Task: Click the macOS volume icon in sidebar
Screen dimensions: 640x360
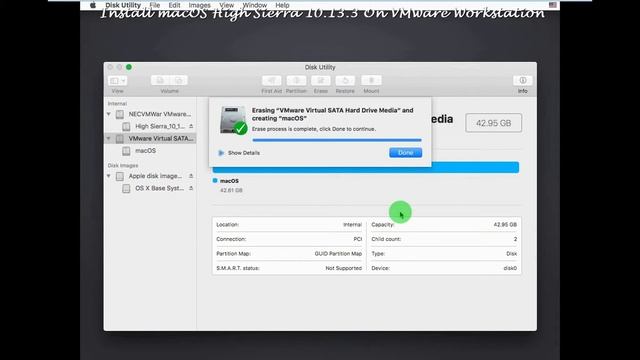Action: coord(126,151)
